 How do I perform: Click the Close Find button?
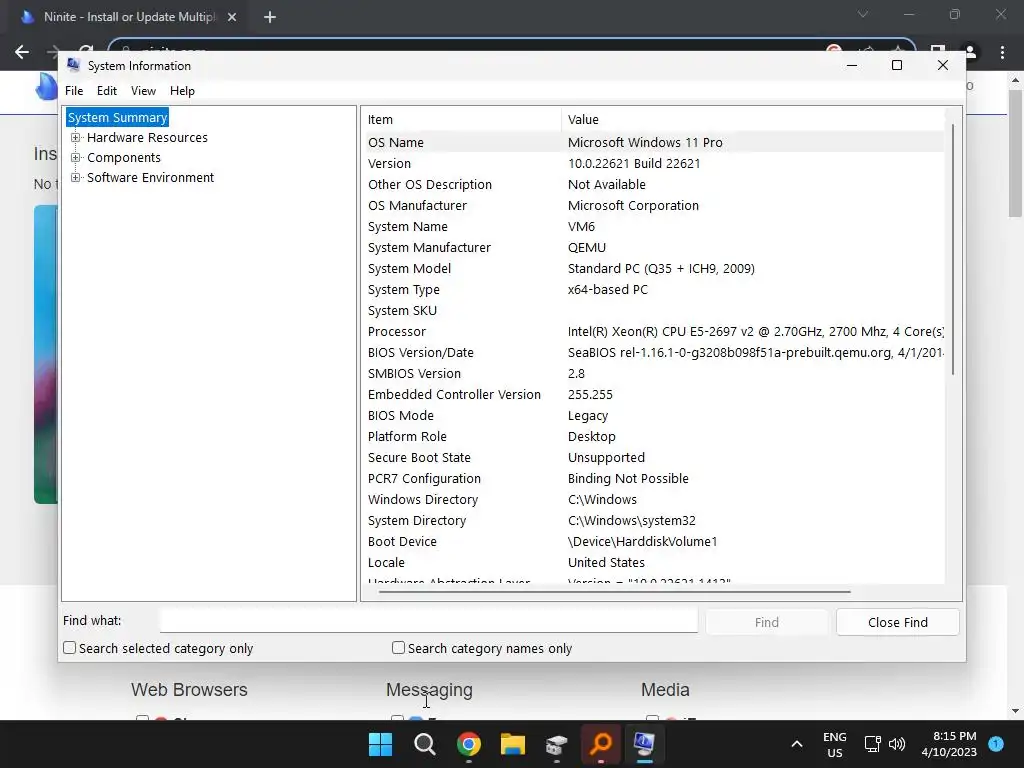897,622
